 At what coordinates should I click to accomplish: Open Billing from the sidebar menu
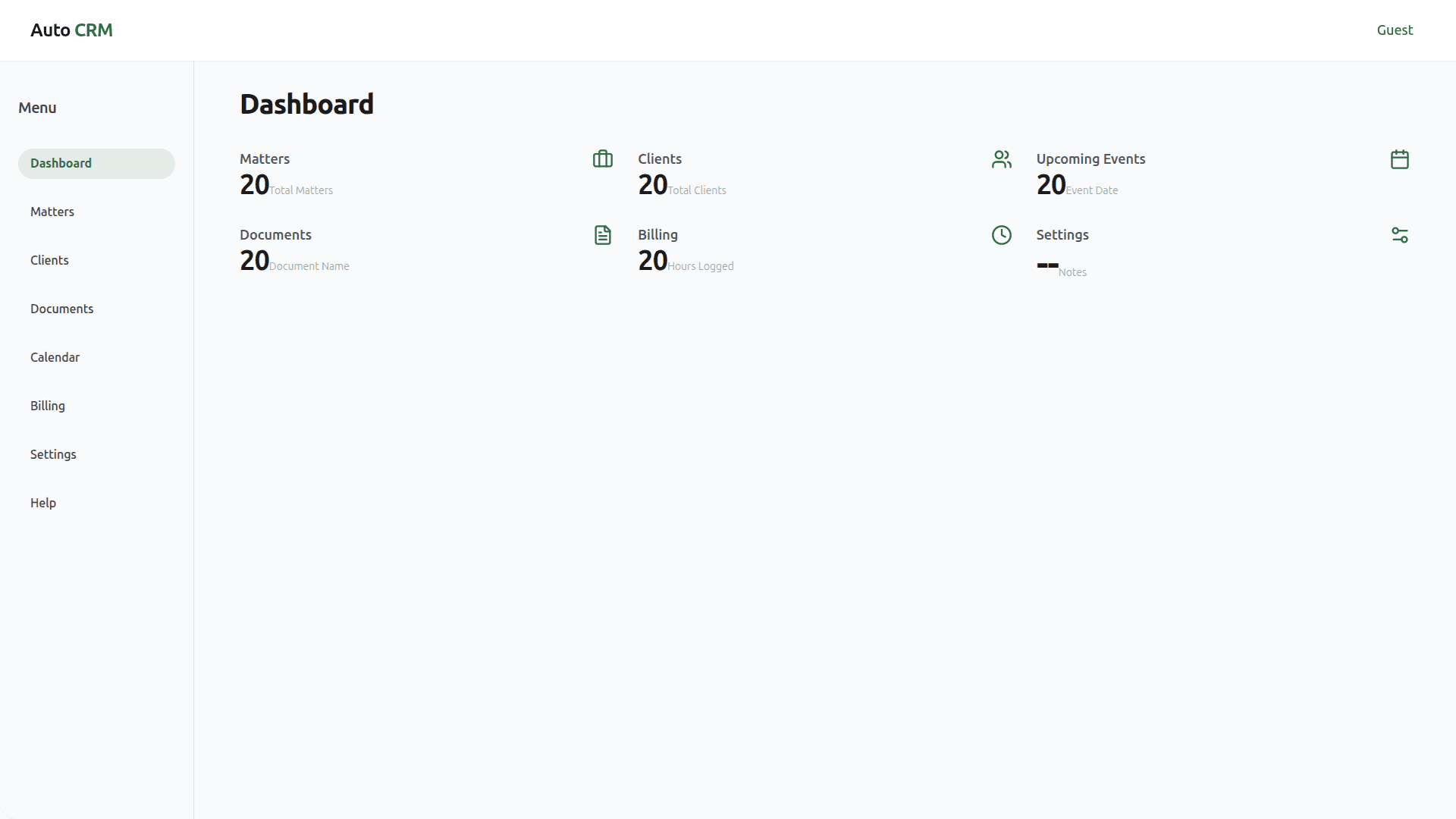pos(47,406)
